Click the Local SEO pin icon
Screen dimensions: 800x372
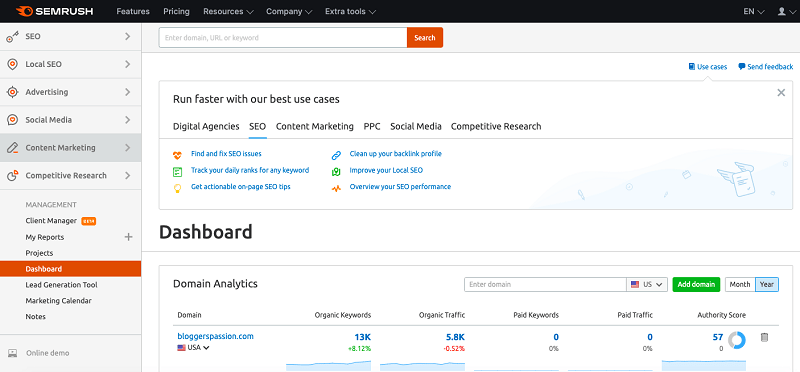pos(12,64)
